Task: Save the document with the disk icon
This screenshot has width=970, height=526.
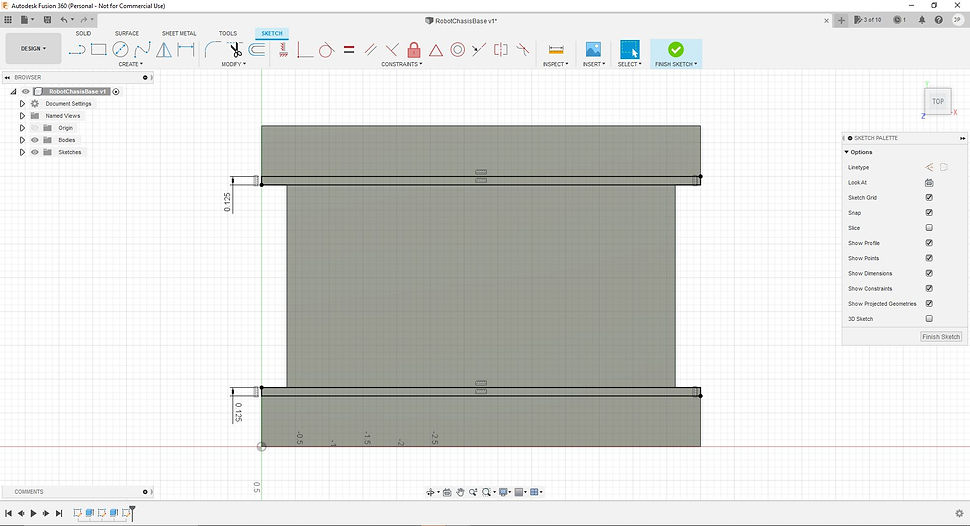Action: 47,20
